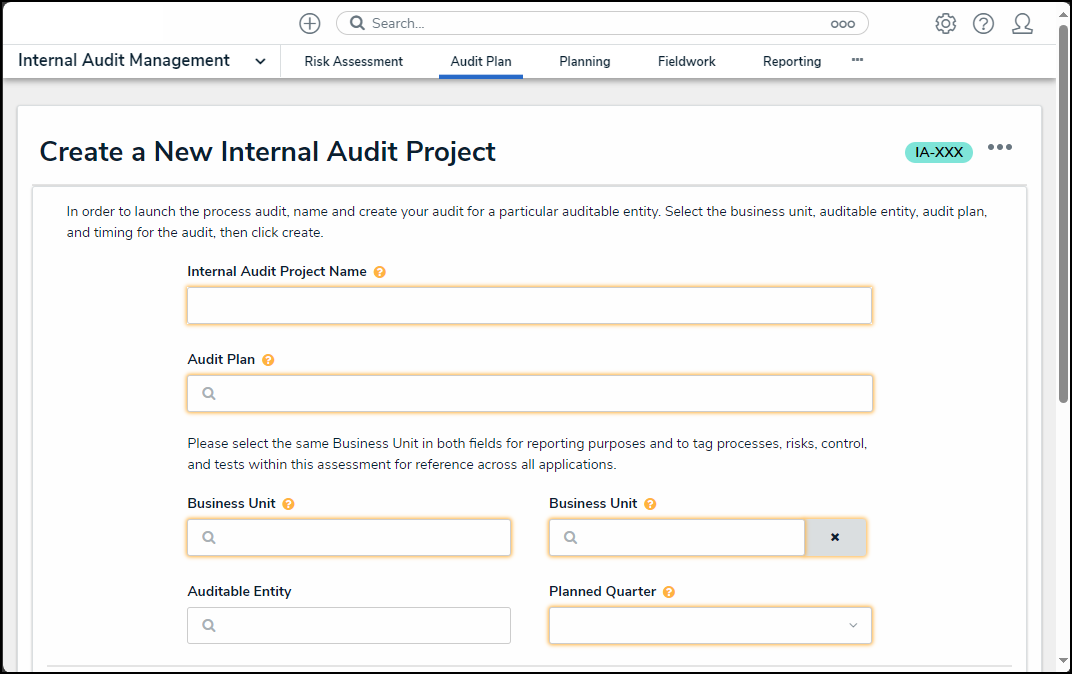The image size is (1072, 674).
Task: Click the plus create-new icon
Action: pyautogui.click(x=310, y=23)
